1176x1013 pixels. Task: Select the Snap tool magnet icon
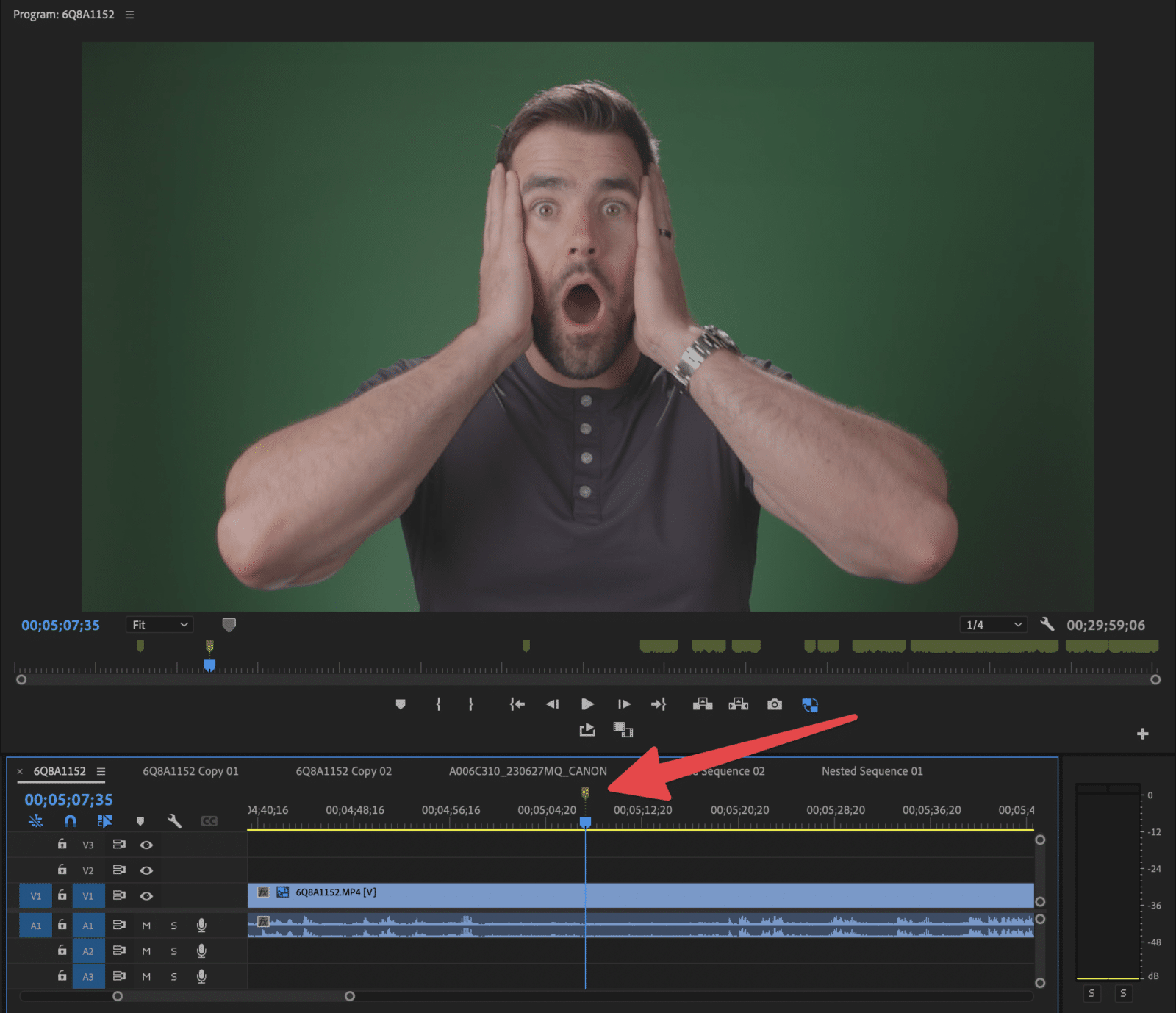pyautogui.click(x=71, y=821)
